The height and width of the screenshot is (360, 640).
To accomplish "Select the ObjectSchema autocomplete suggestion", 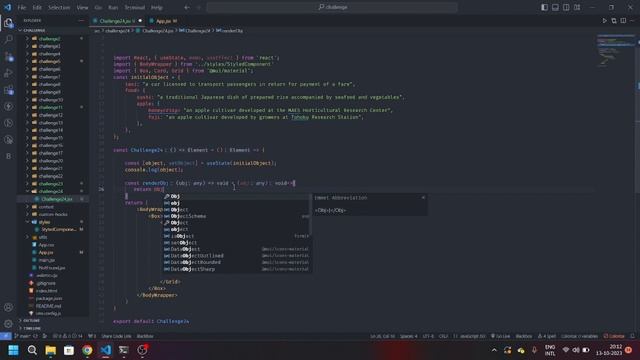I will (x=237, y=216).
